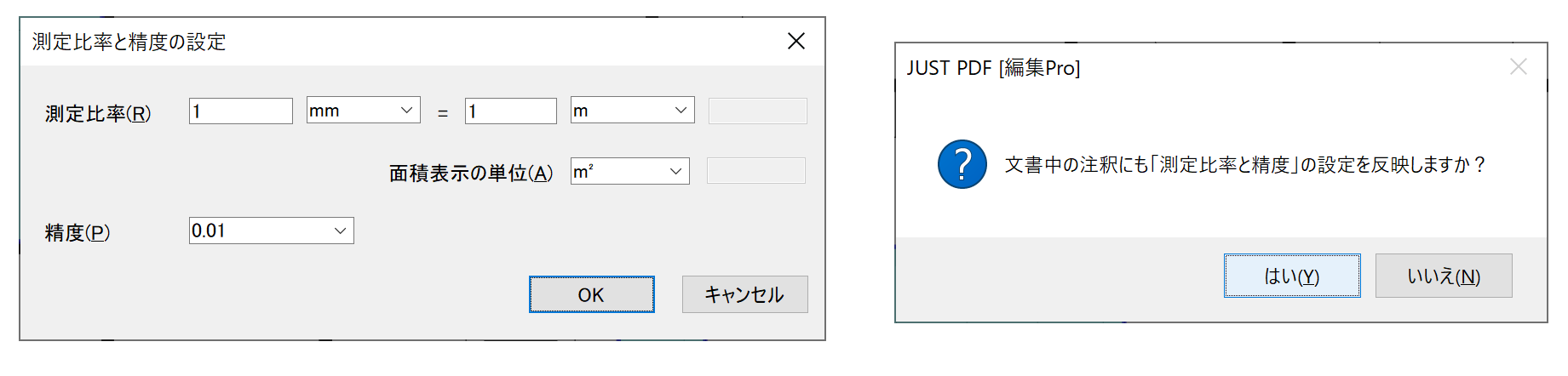This screenshot has width=1568, height=376.
Task: Click the first 測定比率 value input field
Action: 240,111
